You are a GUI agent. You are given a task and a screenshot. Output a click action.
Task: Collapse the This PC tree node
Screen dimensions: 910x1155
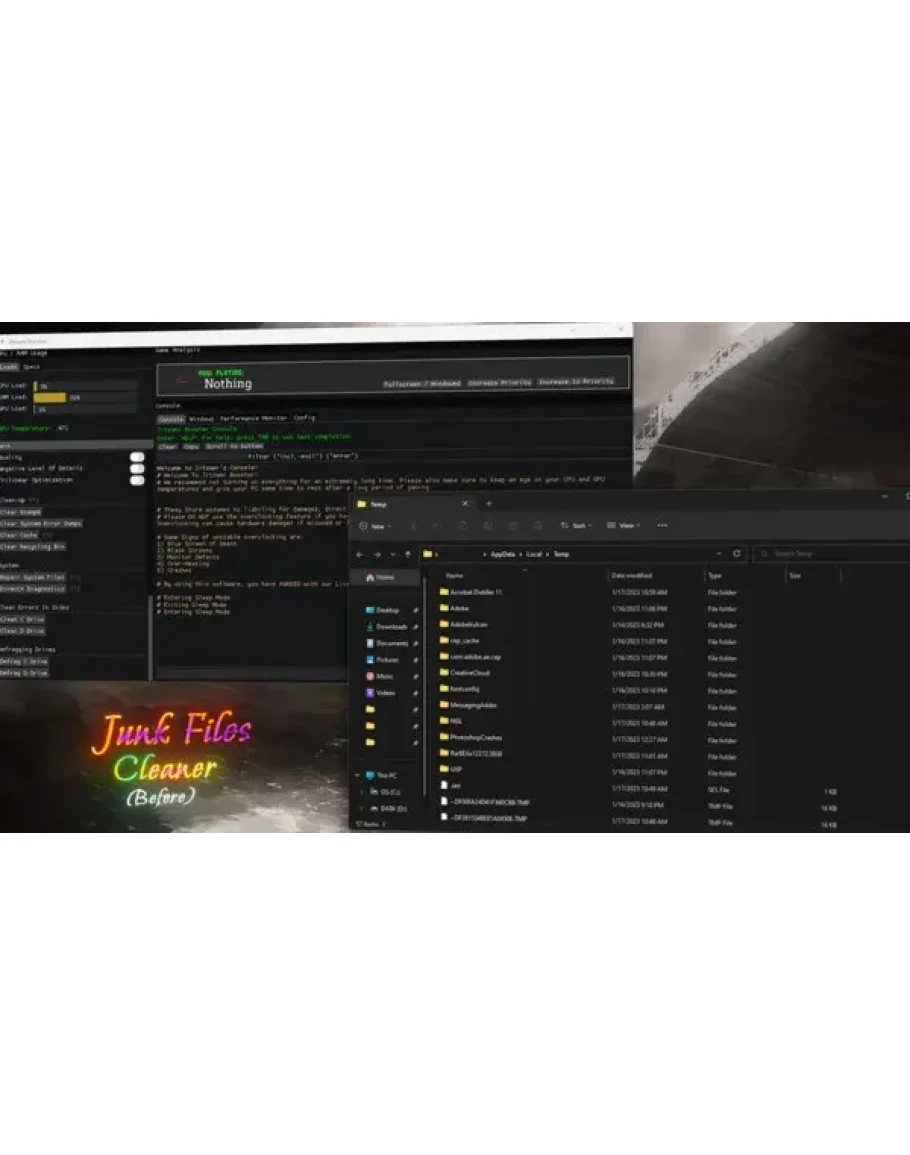pos(357,775)
